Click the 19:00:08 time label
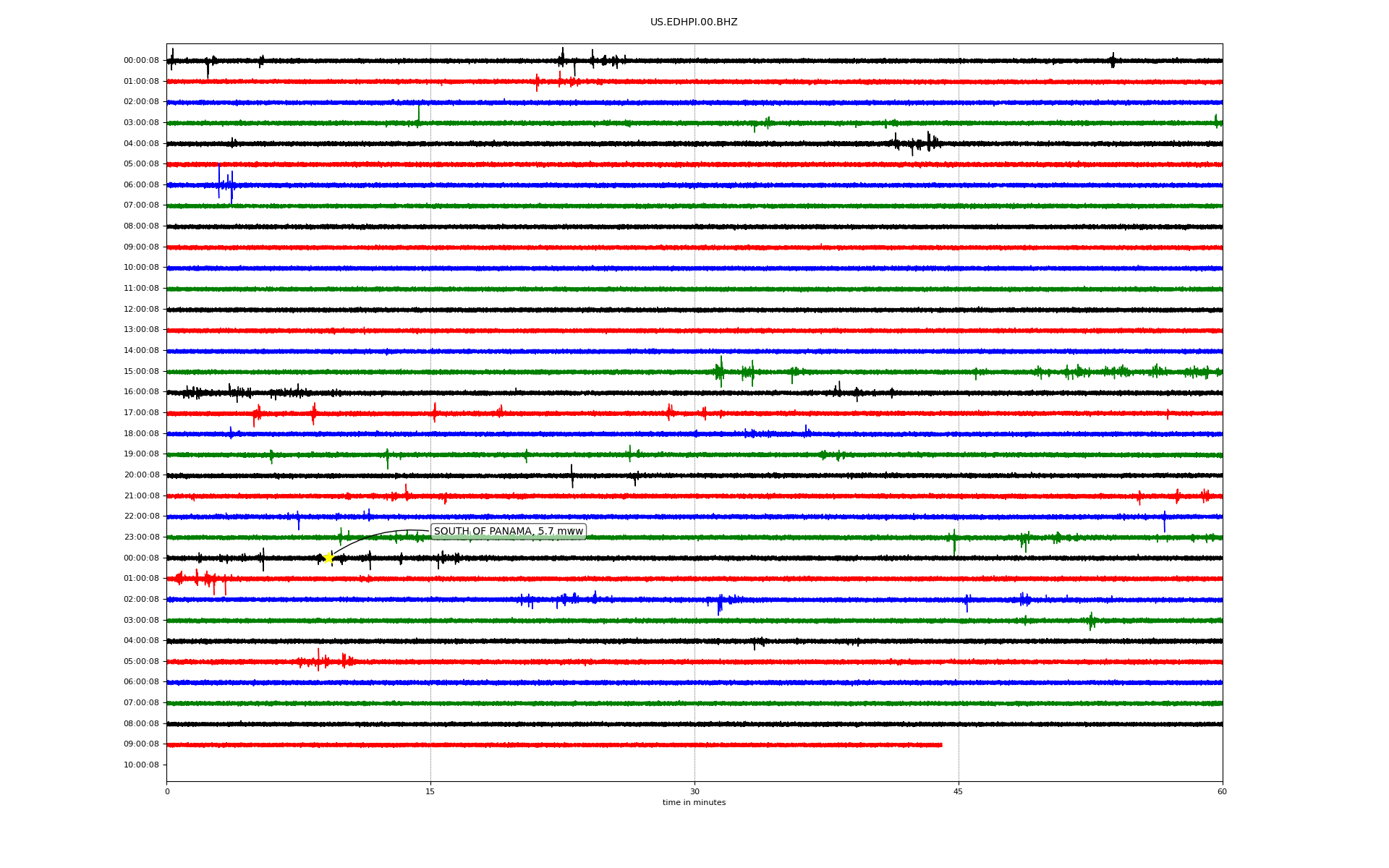The height and width of the screenshot is (868, 1389). point(141,454)
